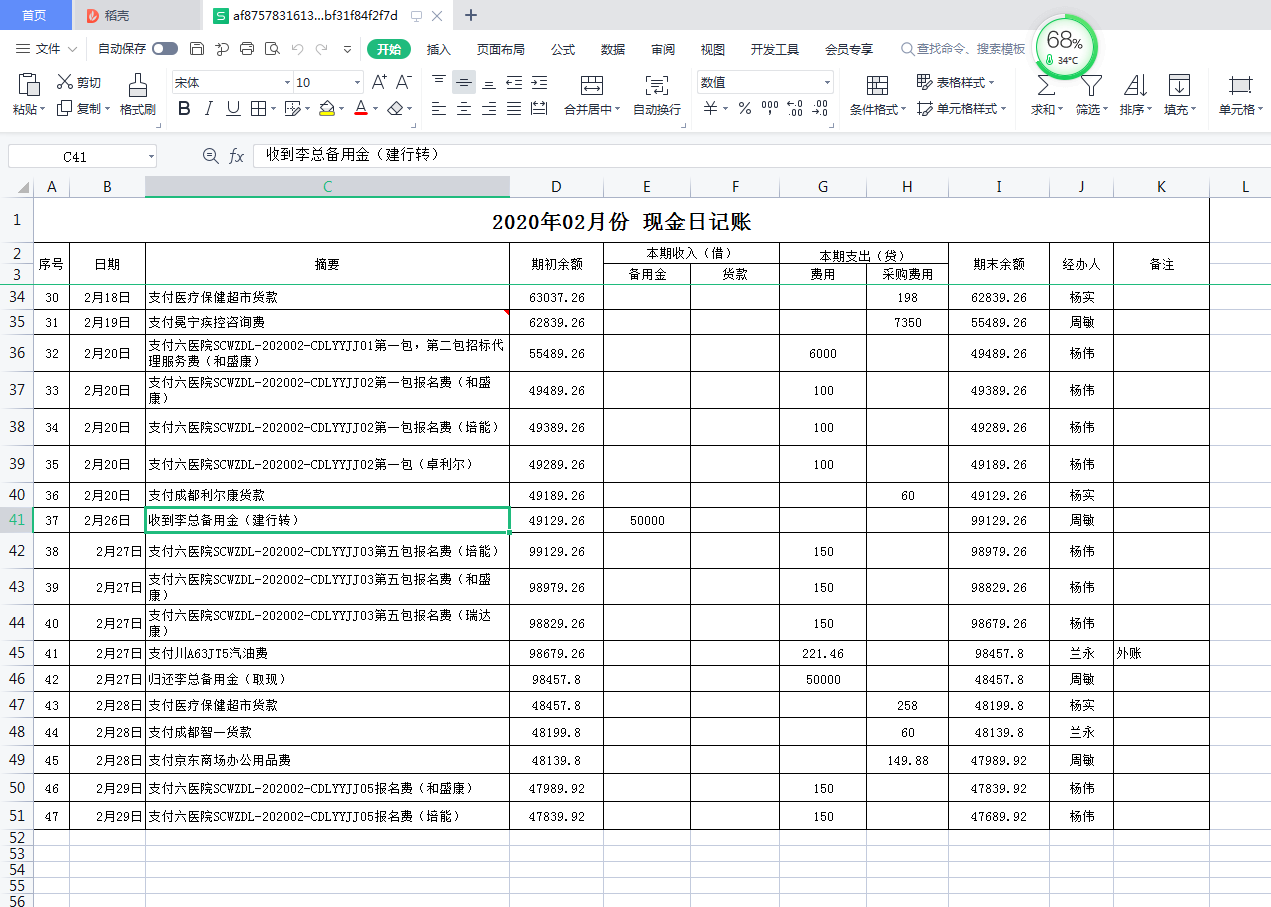Switch to the 公式 ribbon tab
This screenshot has width=1271, height=907.
[563, 49]
